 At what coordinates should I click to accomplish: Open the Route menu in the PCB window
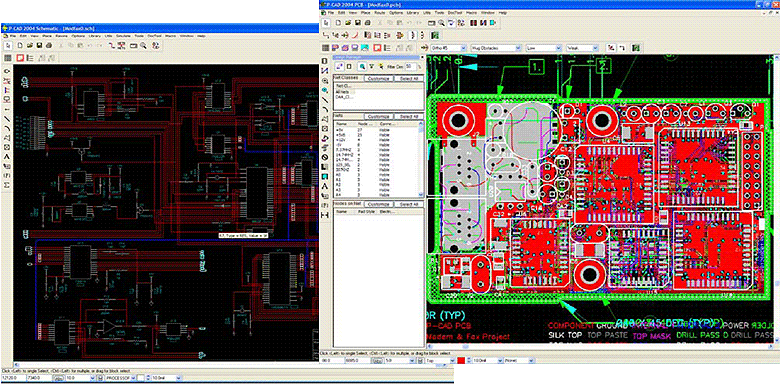click(379, 12)
